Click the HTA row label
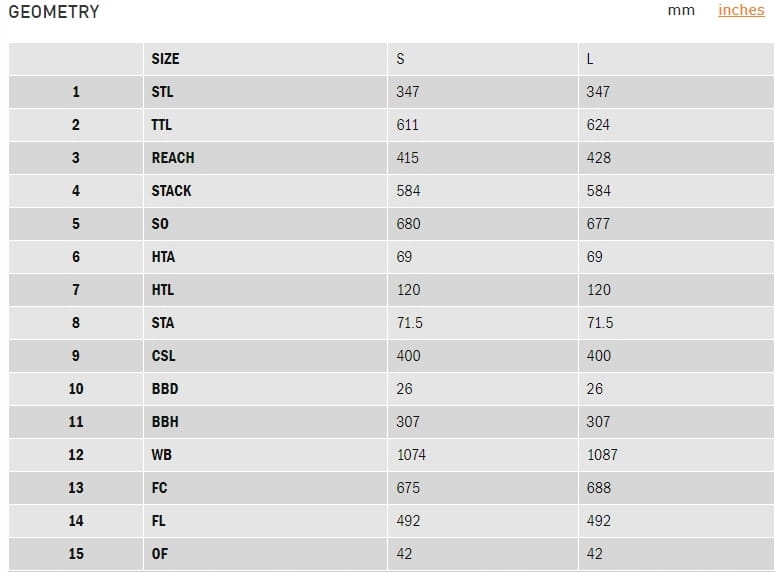 point(163,257)
